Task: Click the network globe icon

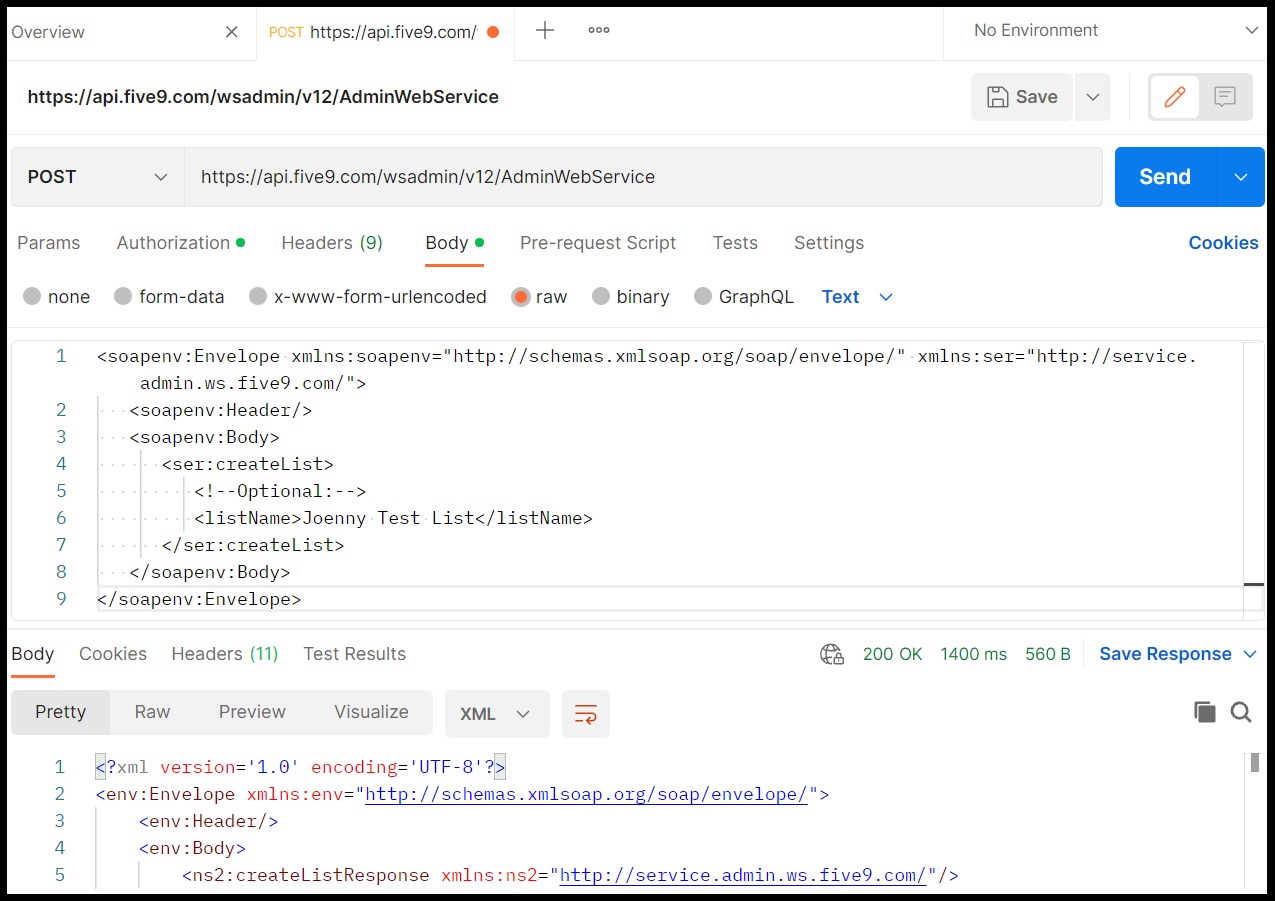Action: [832, 654]
